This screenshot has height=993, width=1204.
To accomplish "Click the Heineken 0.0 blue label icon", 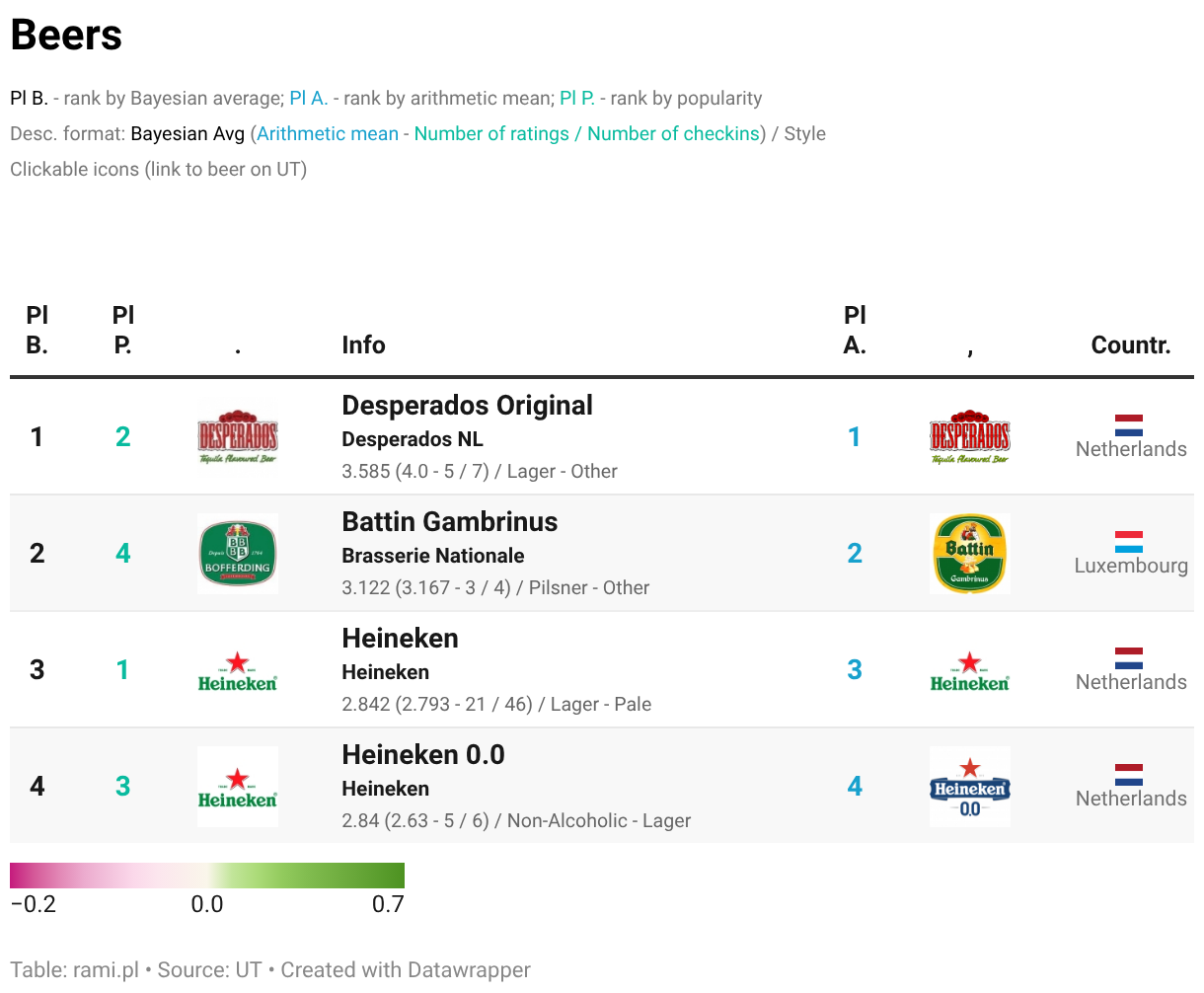I will tap(970, 786).
